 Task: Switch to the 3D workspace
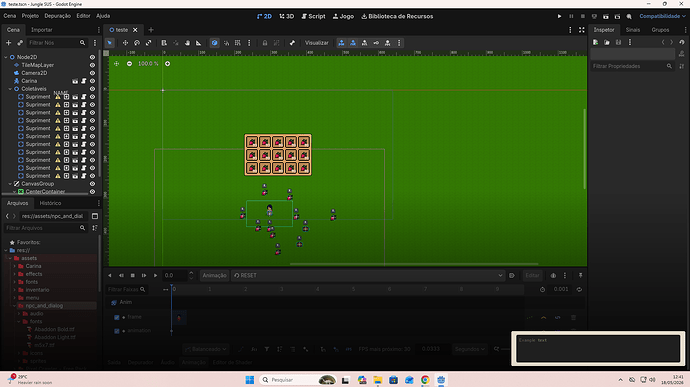286,16
